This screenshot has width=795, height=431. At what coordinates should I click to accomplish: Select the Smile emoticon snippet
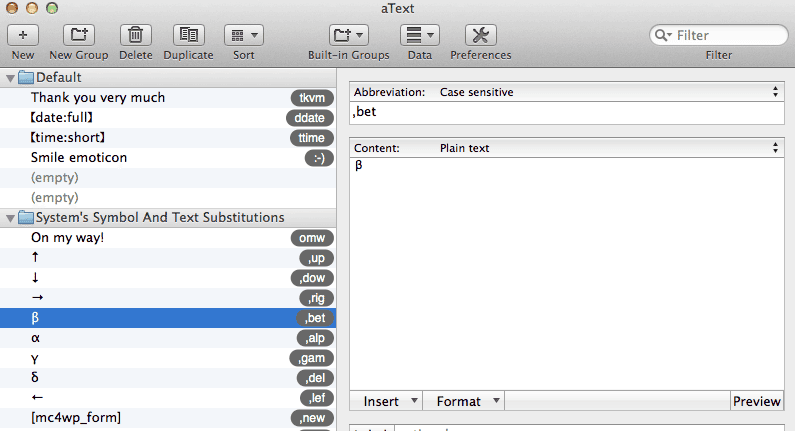coord(168,158)
